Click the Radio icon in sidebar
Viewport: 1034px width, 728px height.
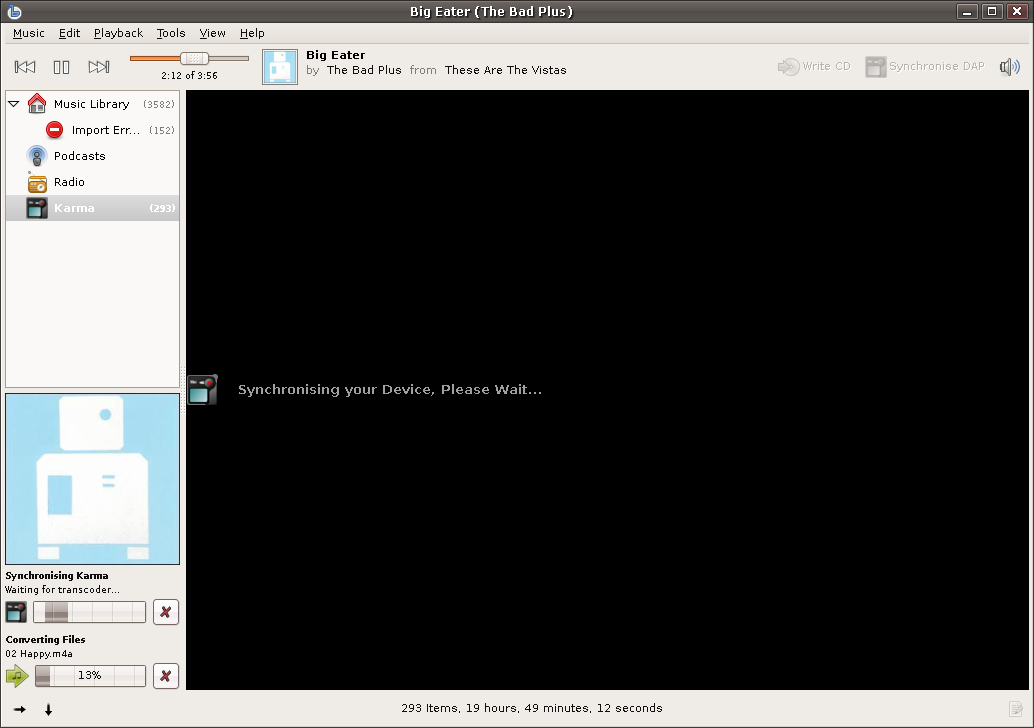click(x=37, y=183)
